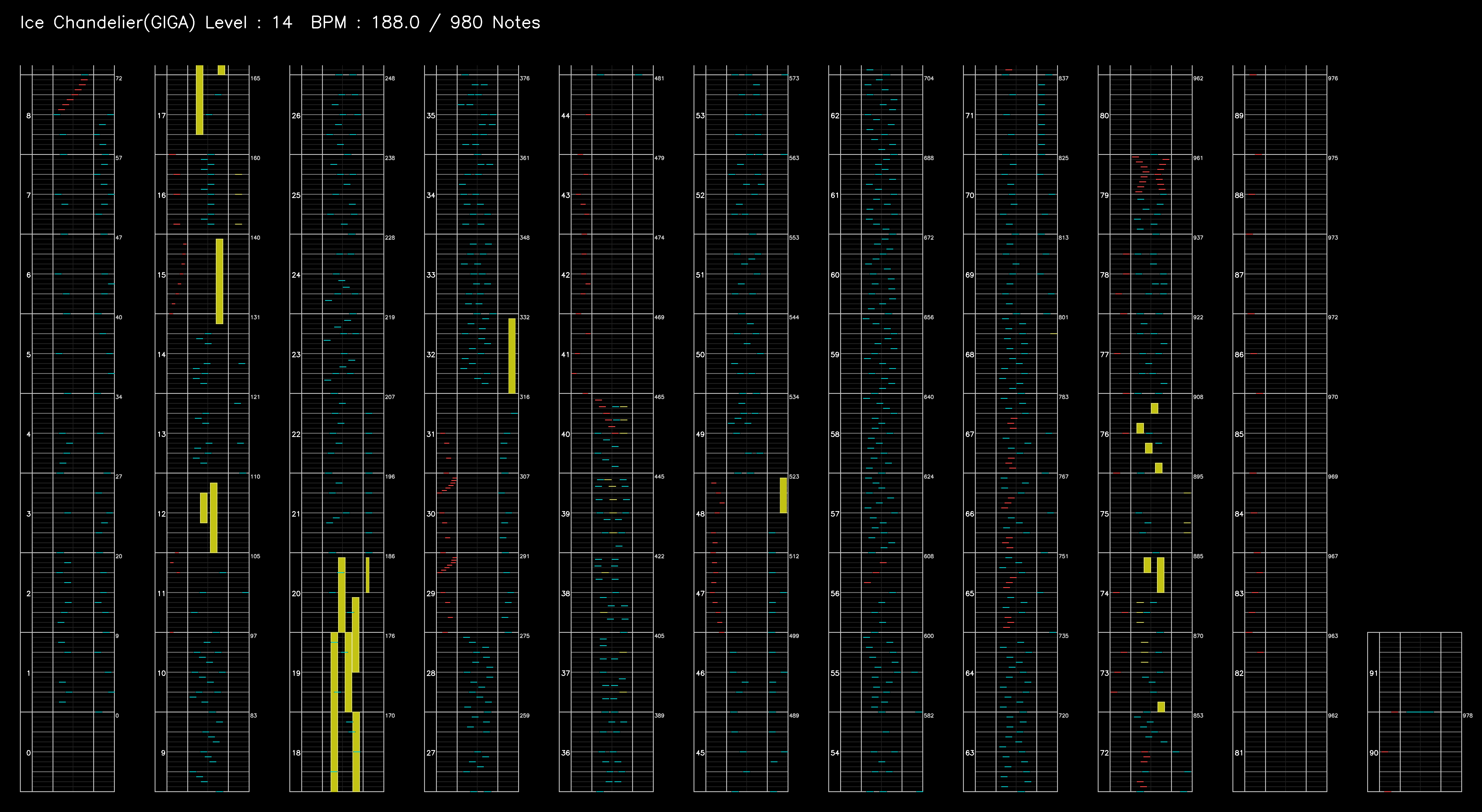Click the cumulative note count 978

click(x=1467, y=716)
